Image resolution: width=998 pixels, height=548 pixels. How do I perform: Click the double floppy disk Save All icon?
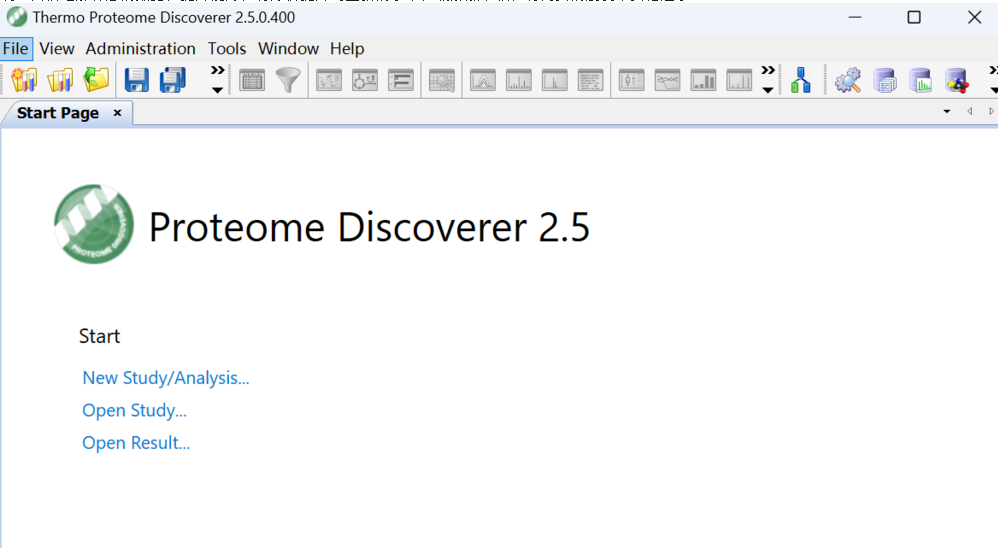172,80
